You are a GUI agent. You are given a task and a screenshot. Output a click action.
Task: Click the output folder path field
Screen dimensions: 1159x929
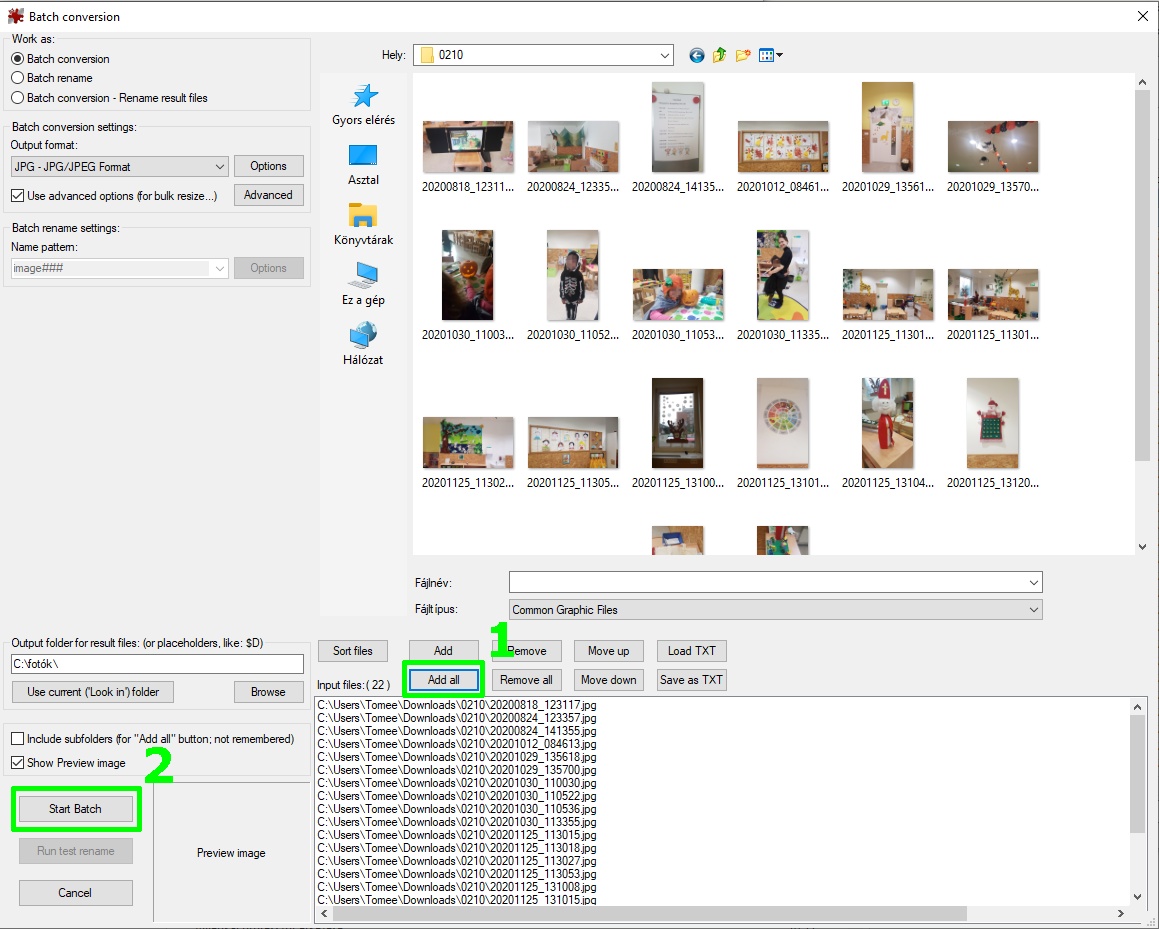coord(157,664)
